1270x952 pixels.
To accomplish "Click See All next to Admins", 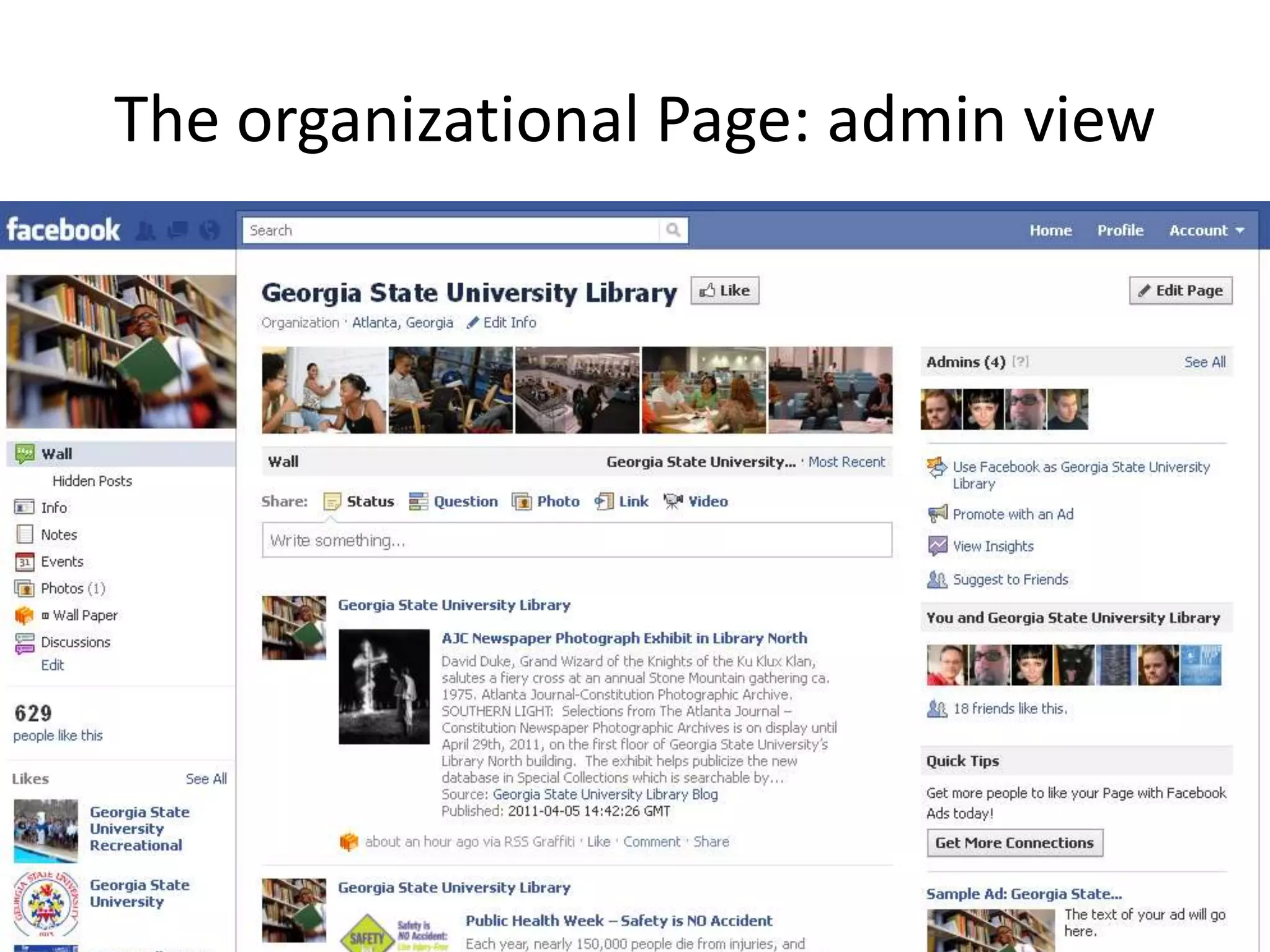I will tap(1204, 362).
